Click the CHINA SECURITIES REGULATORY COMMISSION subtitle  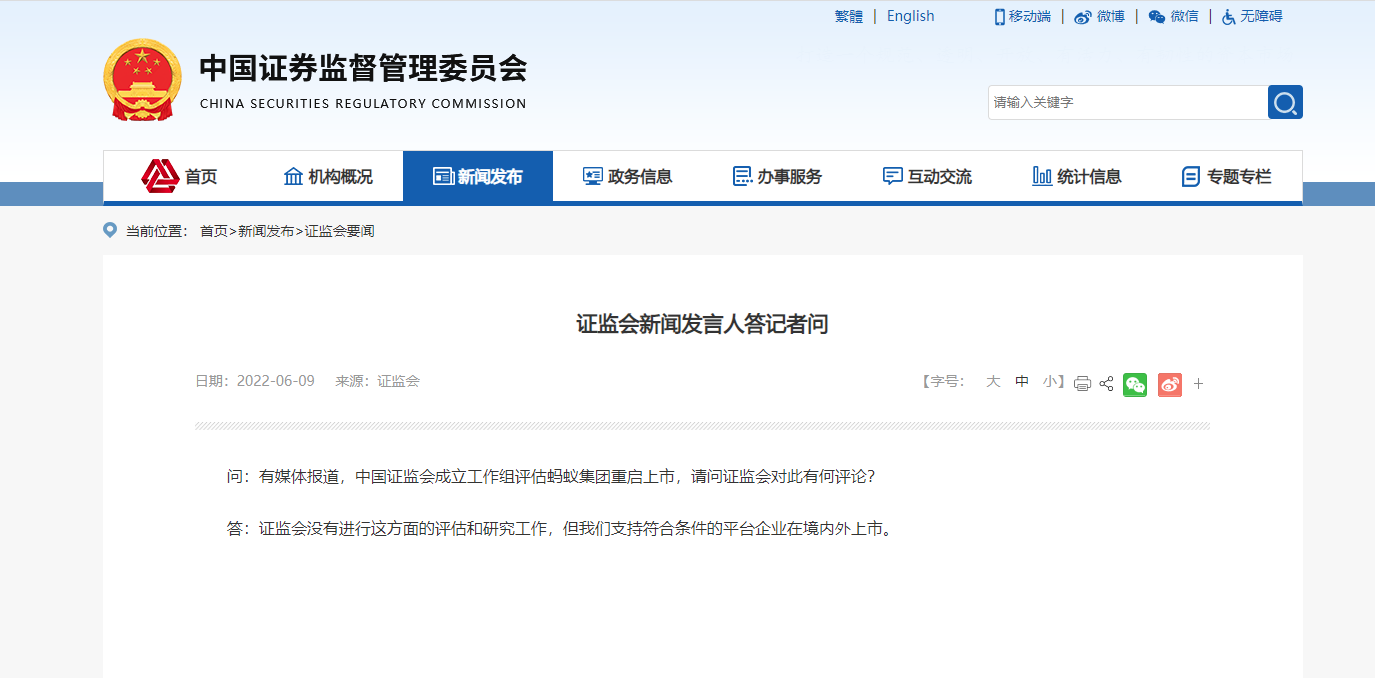(363, 104)
